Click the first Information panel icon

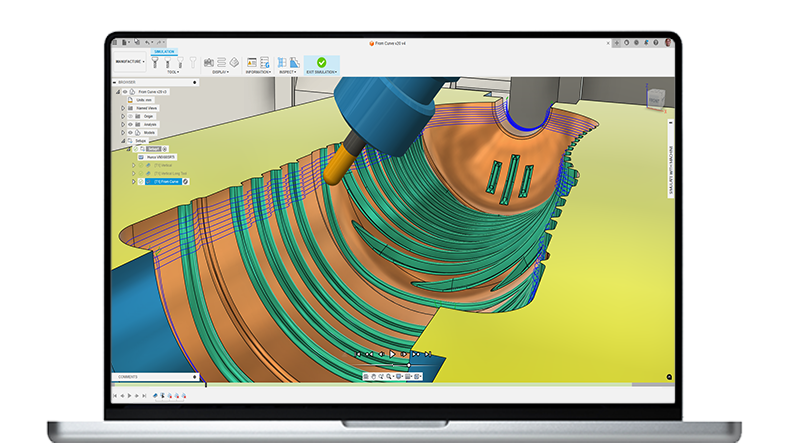click(x=251, y=62)
